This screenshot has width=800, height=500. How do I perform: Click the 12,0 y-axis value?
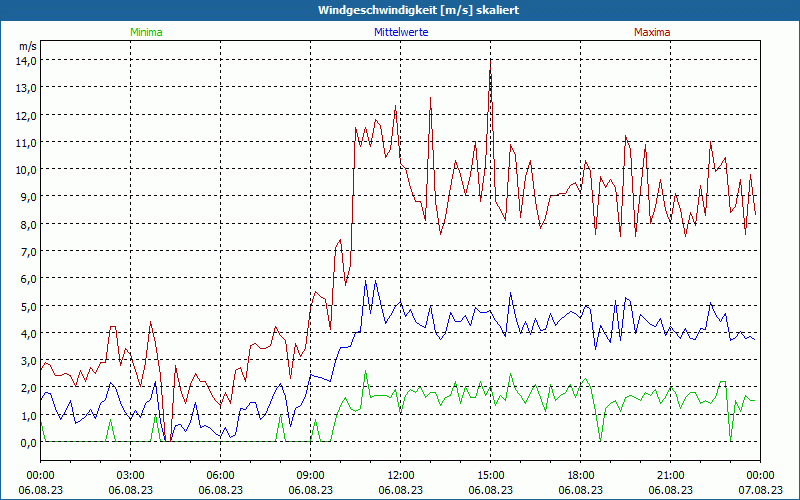(x=28, y=115)
